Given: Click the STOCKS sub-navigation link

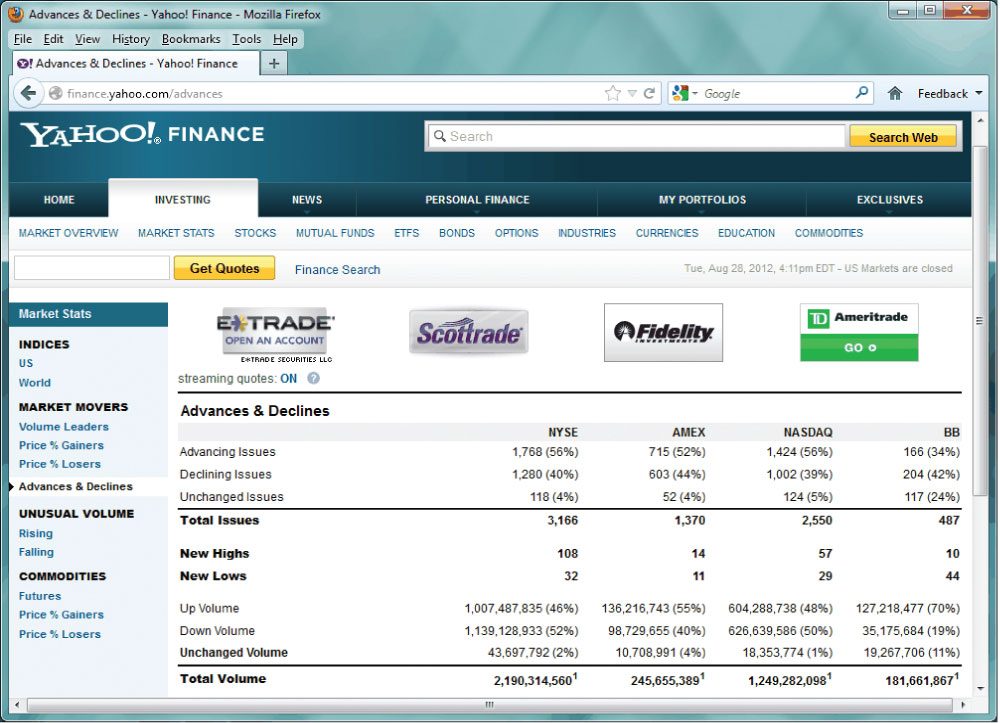Looking at the screenshot, I should click(x=255, y=233).
